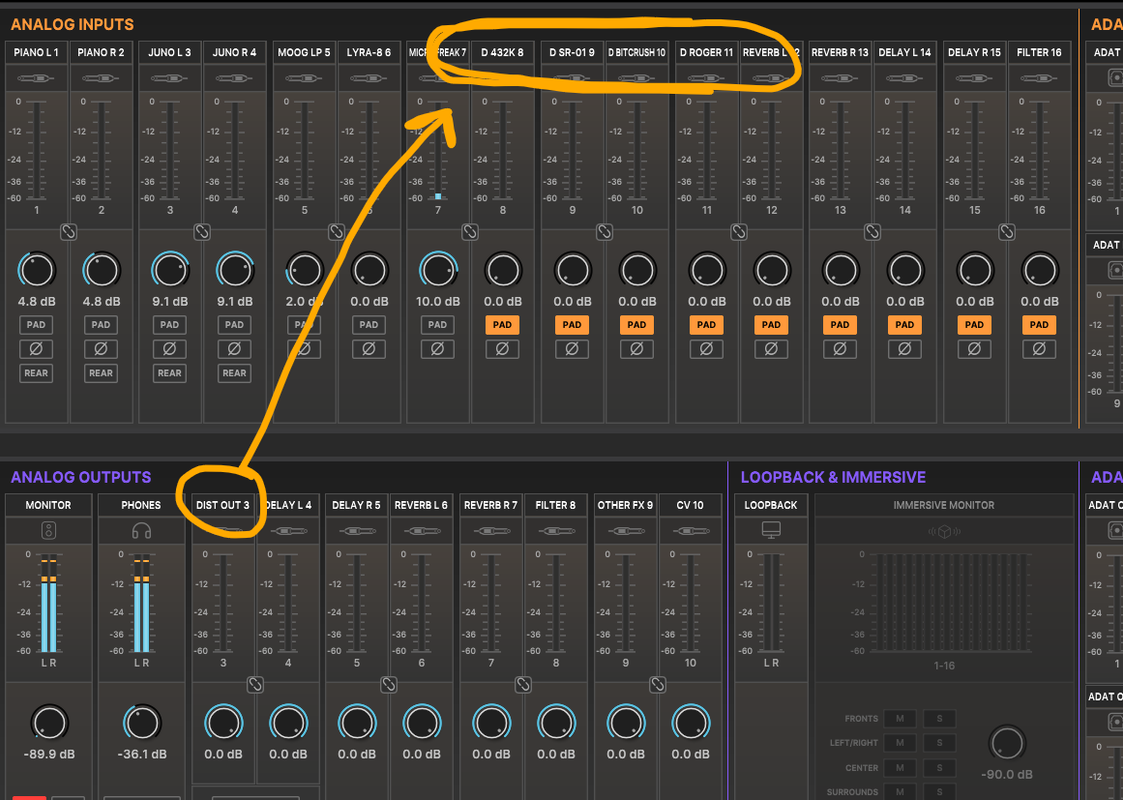The width and height of the screenshot is (1123, 800).
Task: Link analog inputs 11 and 12
Action: tap(739, 232)
